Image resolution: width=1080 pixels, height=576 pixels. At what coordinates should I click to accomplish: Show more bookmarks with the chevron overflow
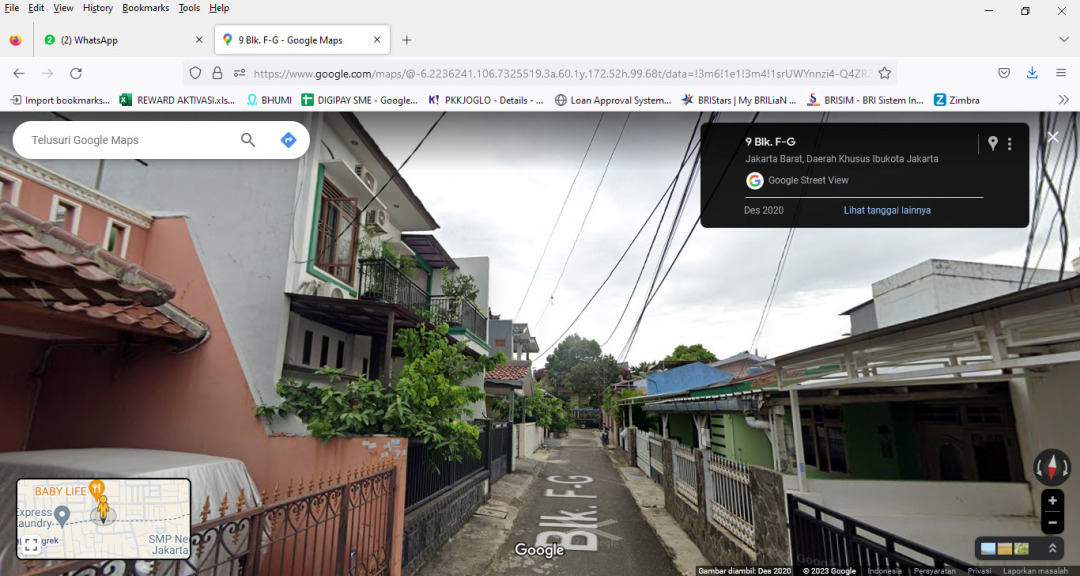pyautogui.click(x=1063, y=100)
